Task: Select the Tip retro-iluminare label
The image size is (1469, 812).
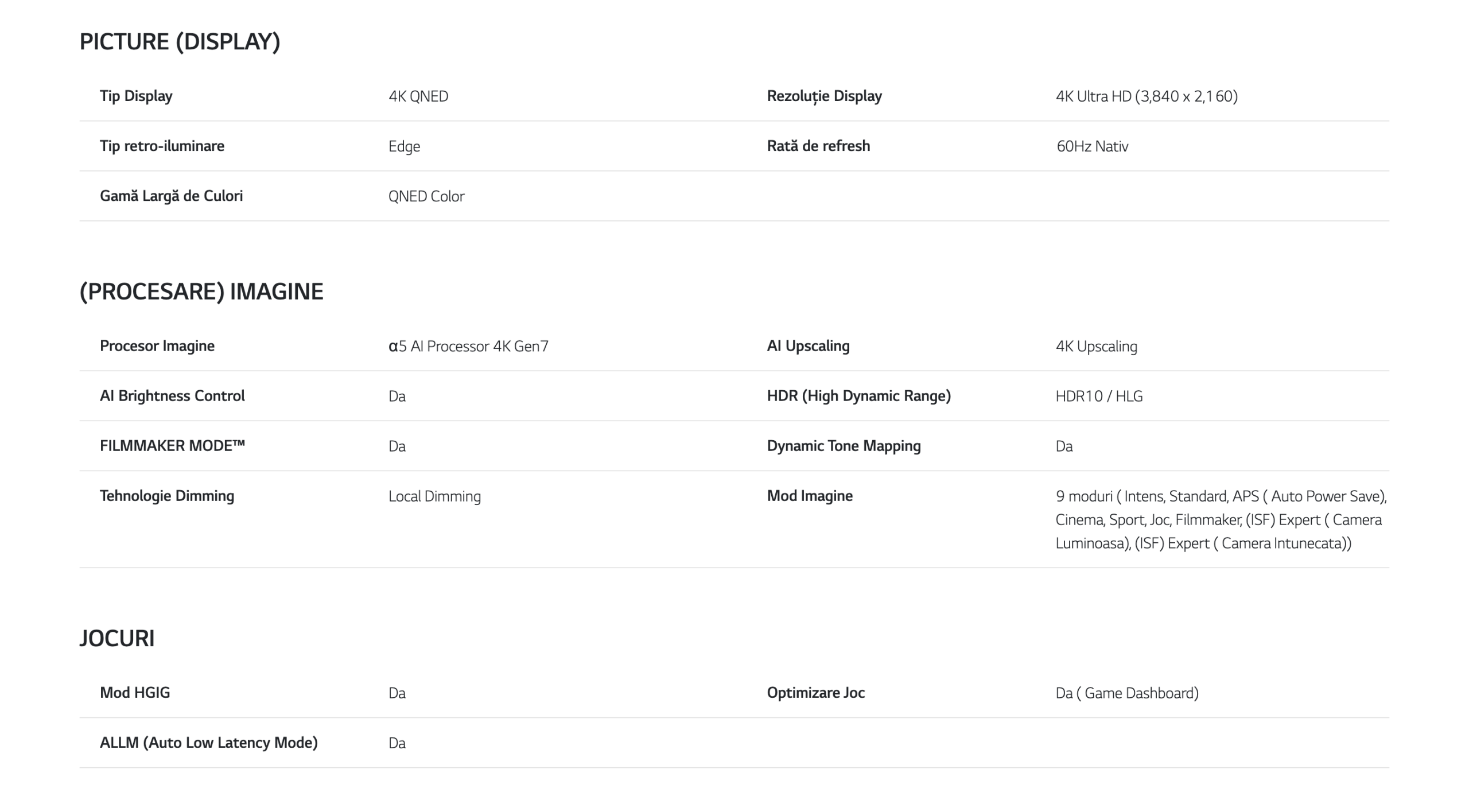Action: (162, 146)
